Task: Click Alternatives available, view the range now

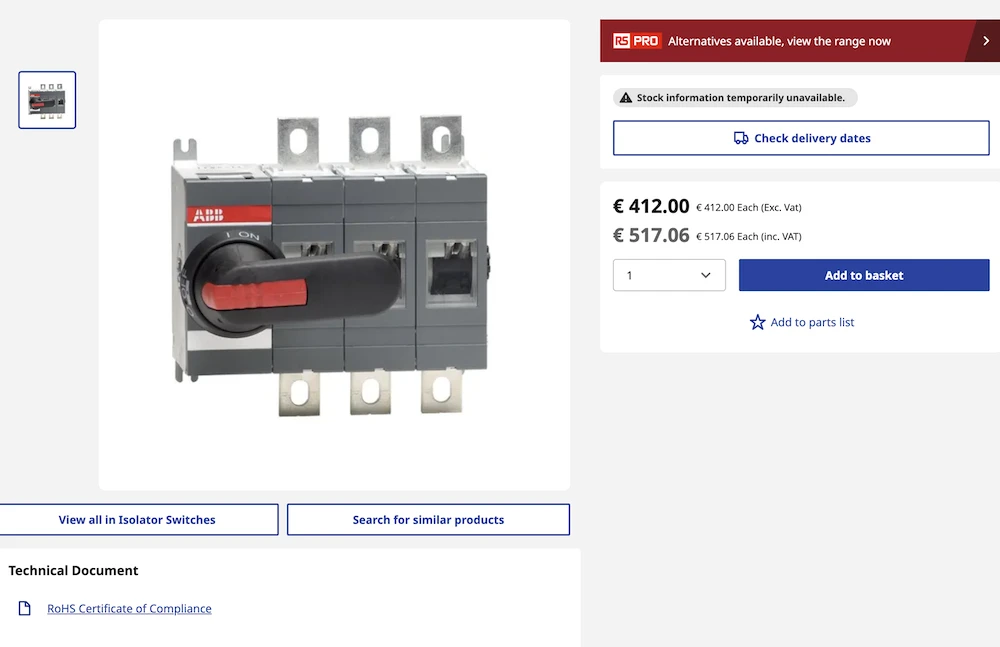Action: [x=779, y=41]
